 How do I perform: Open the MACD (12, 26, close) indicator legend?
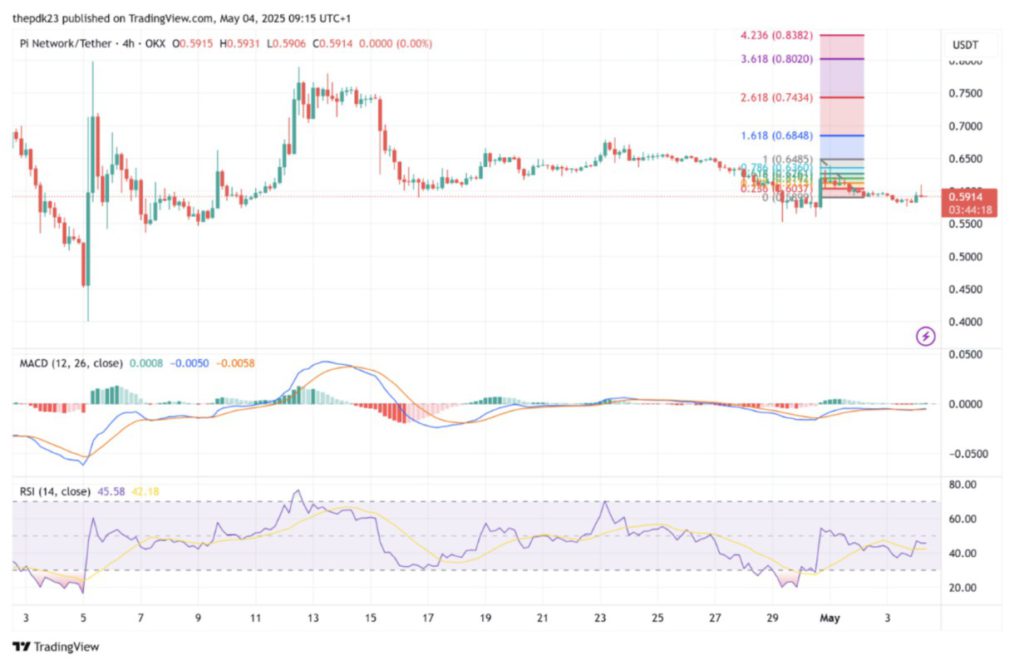[x=72, y=363]
